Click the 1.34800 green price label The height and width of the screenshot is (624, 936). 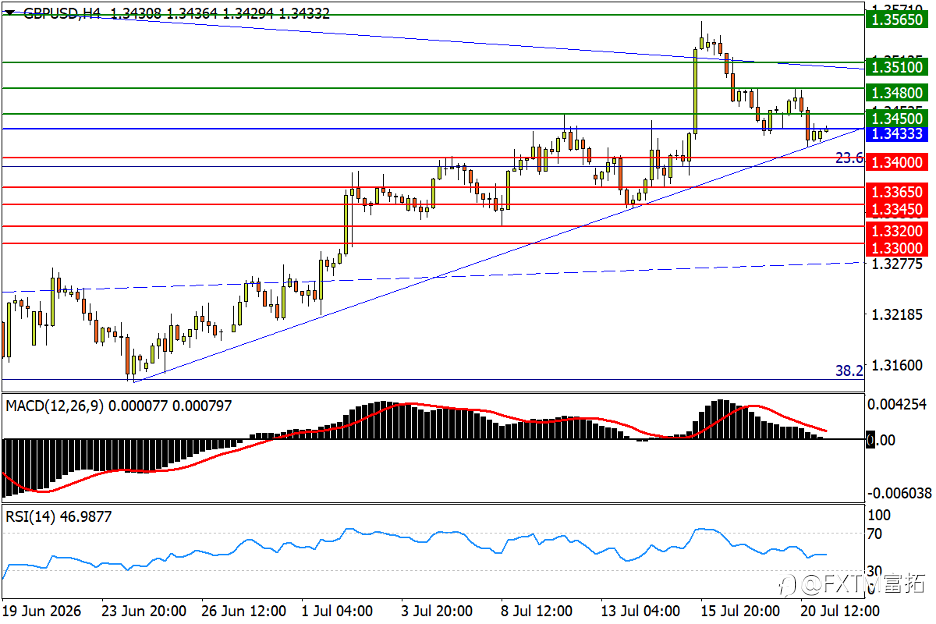coord(897,93)
